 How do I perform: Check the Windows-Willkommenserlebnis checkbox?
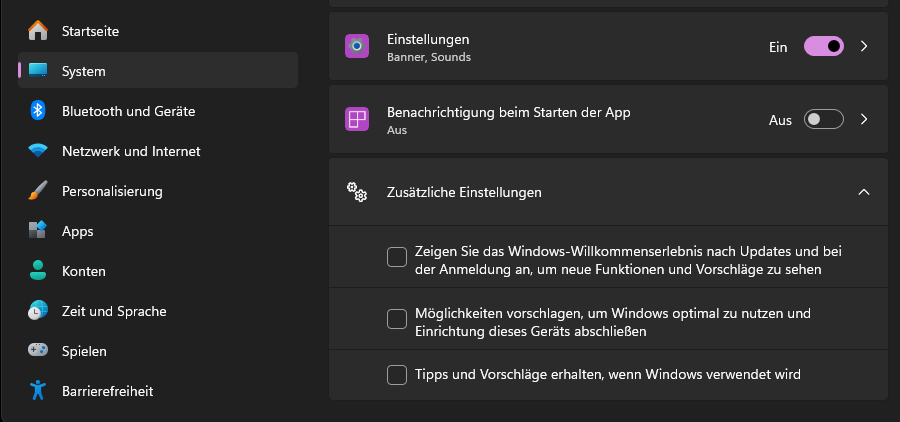[x=397, y=258]
